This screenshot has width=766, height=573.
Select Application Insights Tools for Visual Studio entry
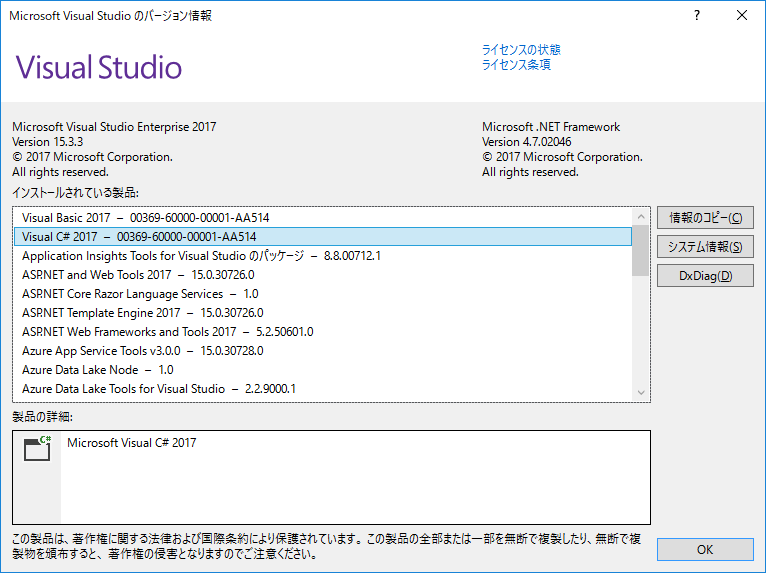point(322,256)
